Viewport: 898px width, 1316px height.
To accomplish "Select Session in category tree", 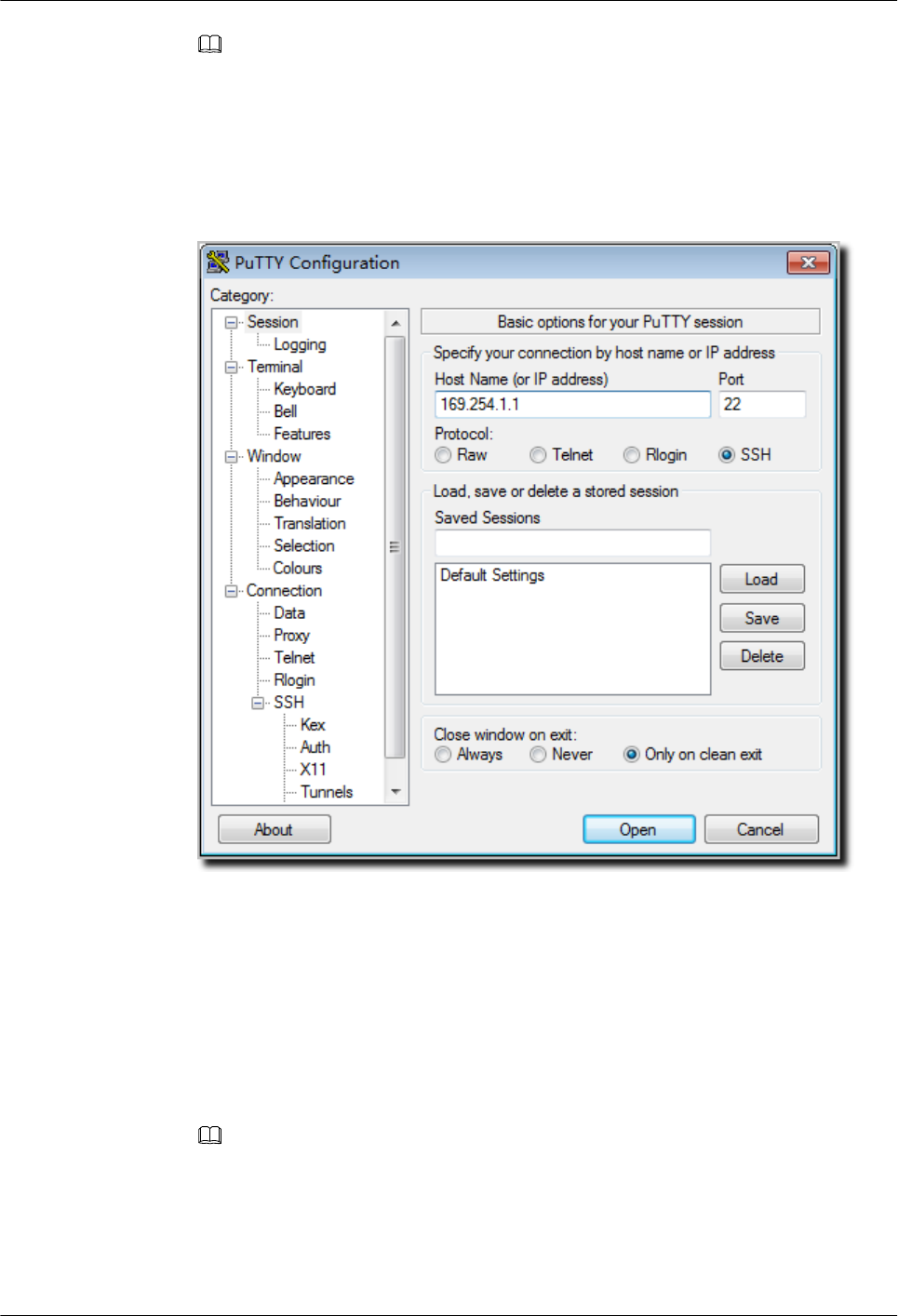I will point(273,322).
